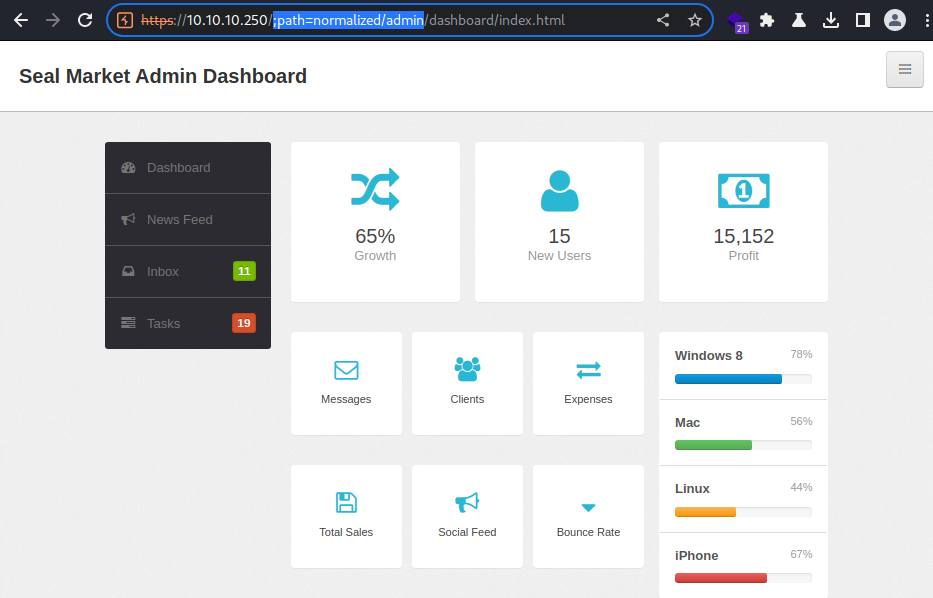Open the Total Sales floppy-disk tile
The image size is (933, 598).
tap(346, 516)
